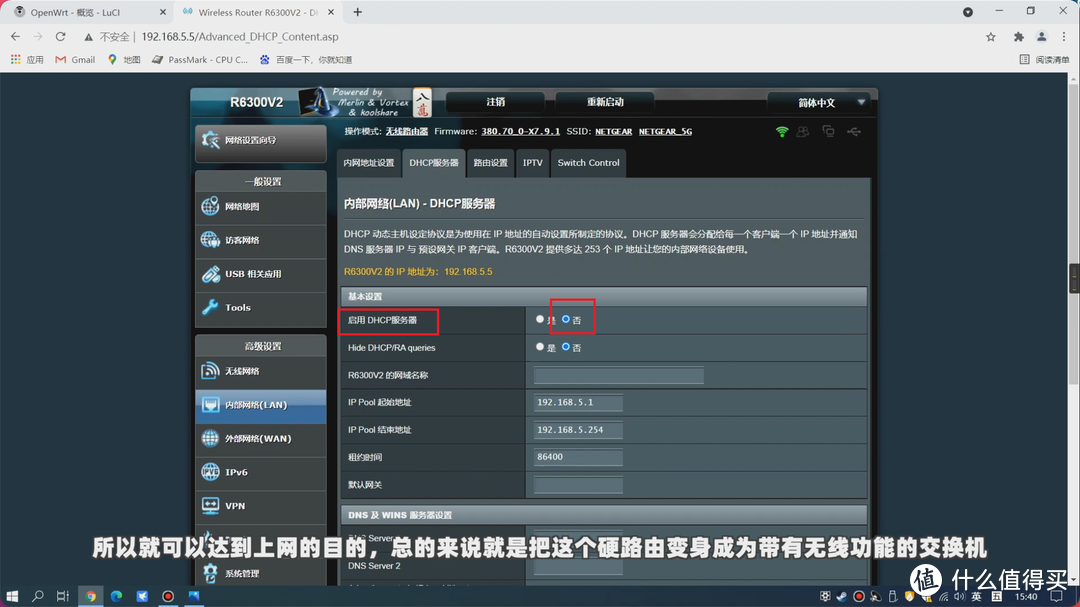The width and height of the screenshot is (1080, 607).
Task: Open Windows taskbar search
Action: 38,596
